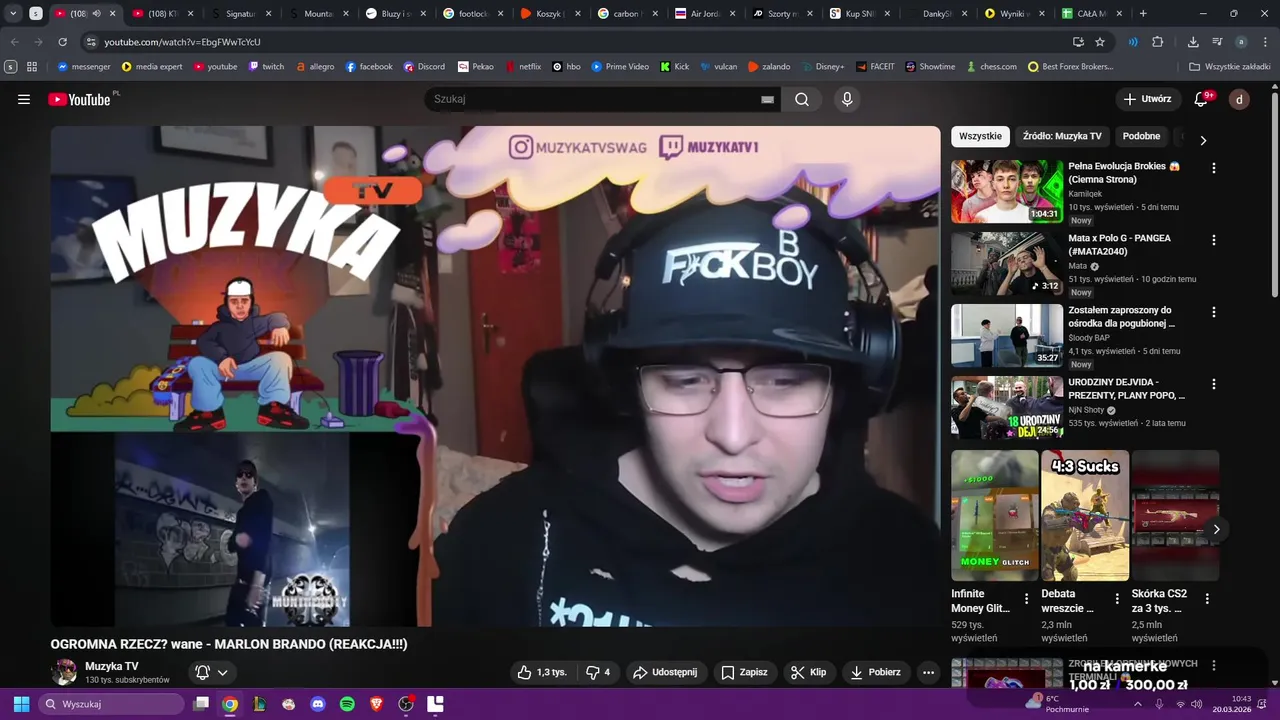The height and width of the screenshot is (720, 1280).
Task: Select the Podobne filter chip
Action: tap(1141, 136)
